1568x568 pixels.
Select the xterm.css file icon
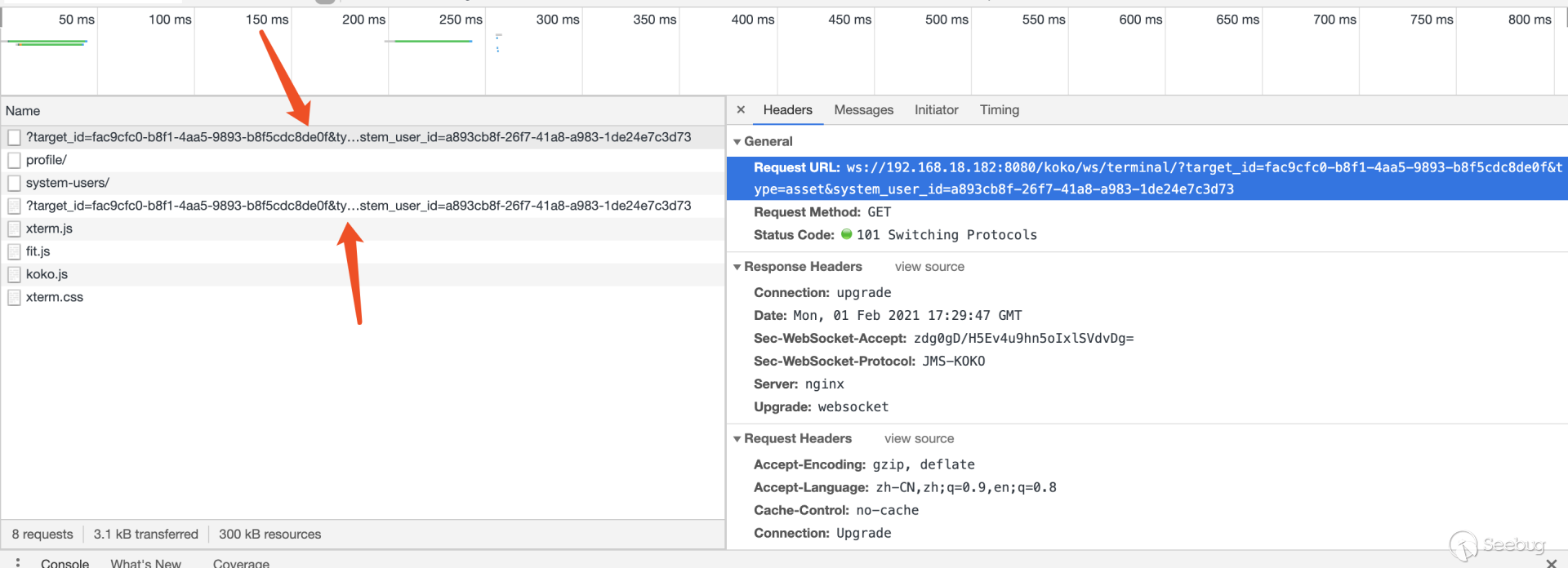14,298
